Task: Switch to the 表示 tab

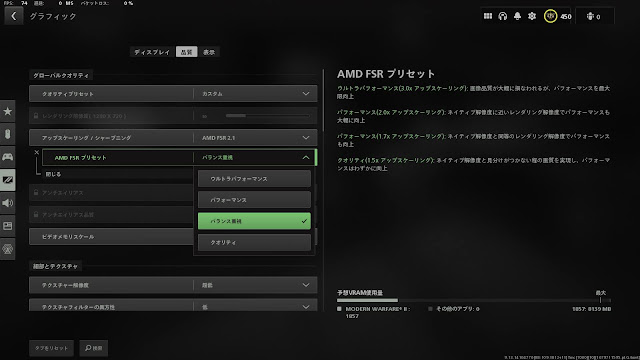Action: tap(209, 52)
